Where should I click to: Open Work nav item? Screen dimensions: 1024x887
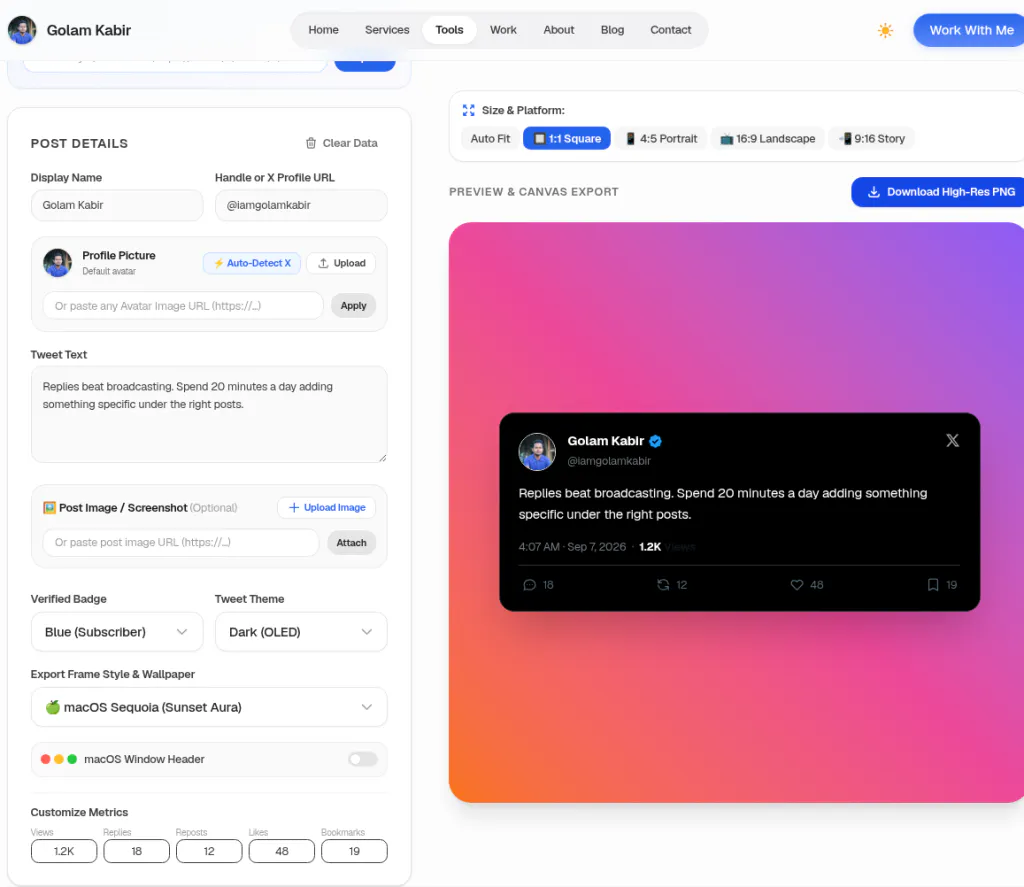click(x=503, y=30)
